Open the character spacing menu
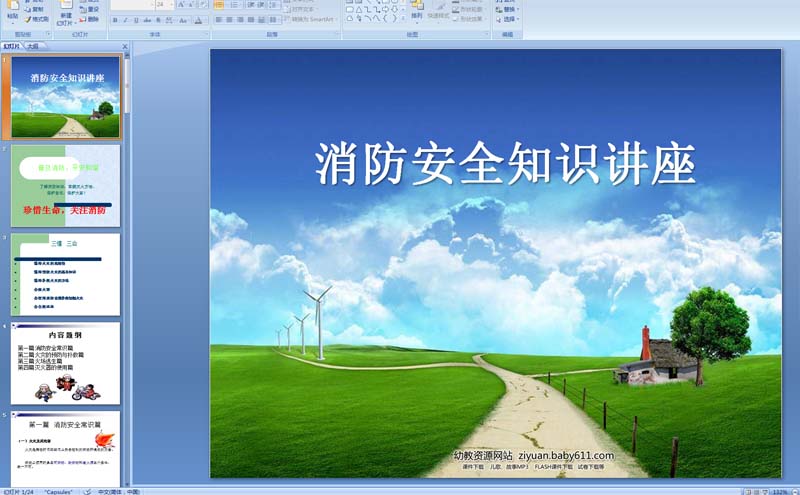Viewport: 800px width, 495px height. (x=169, y=20)
